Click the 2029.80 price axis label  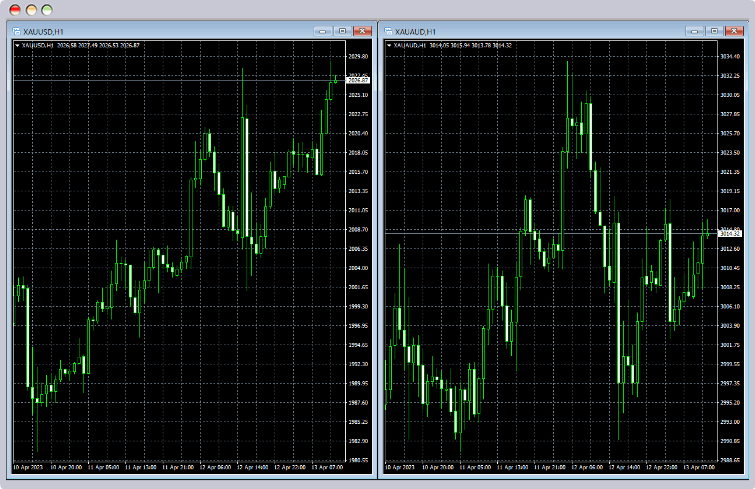[x=358, y=56]
